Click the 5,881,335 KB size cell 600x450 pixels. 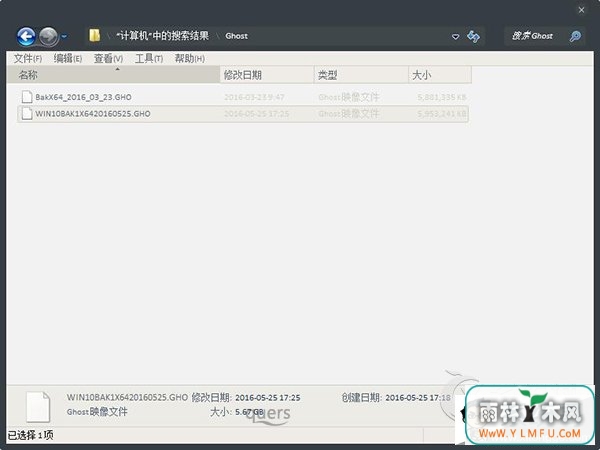click(x=442, y=97)
